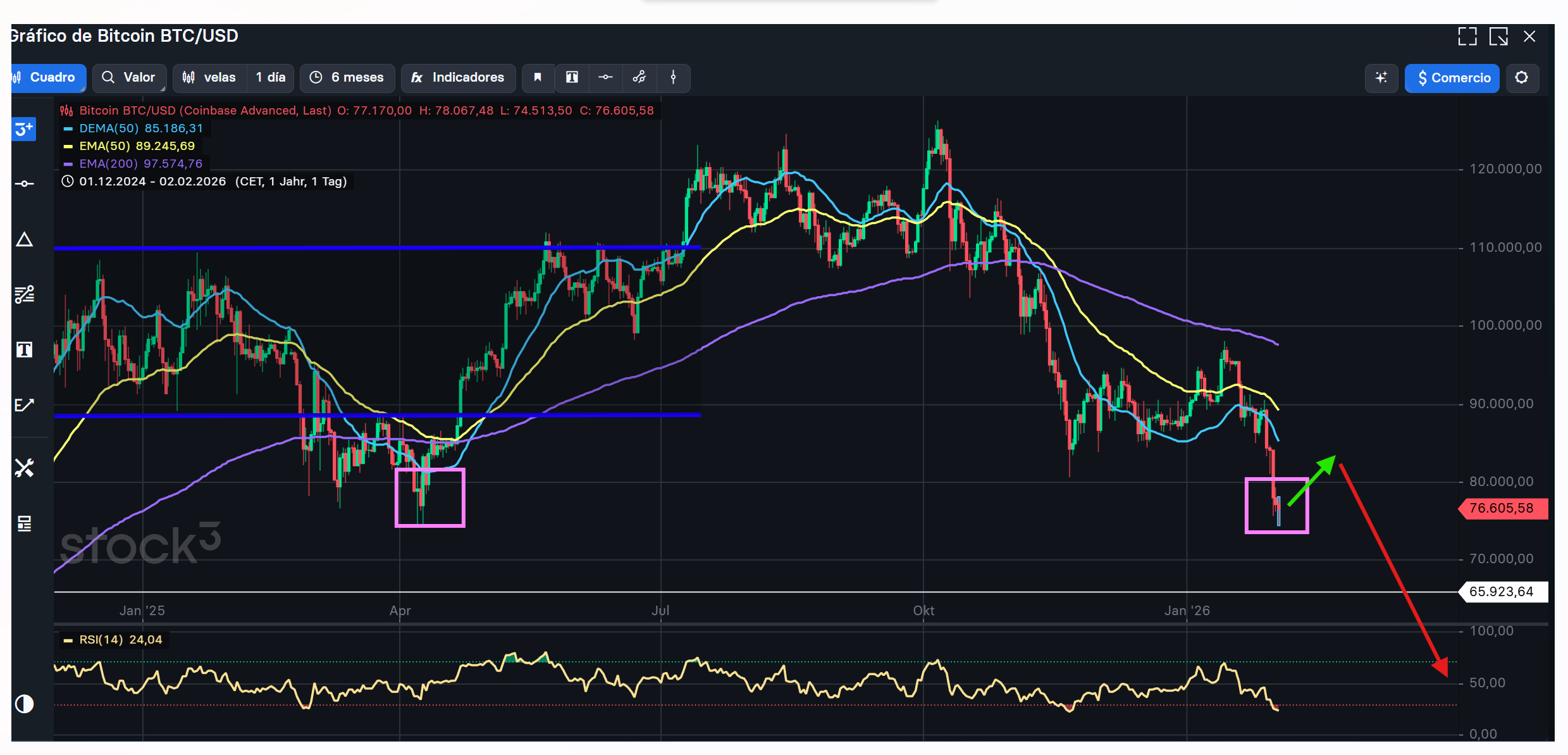Open triangle shape tool in left sidebar
This screenshot has height=755, width=1568.
click(24, 239)
